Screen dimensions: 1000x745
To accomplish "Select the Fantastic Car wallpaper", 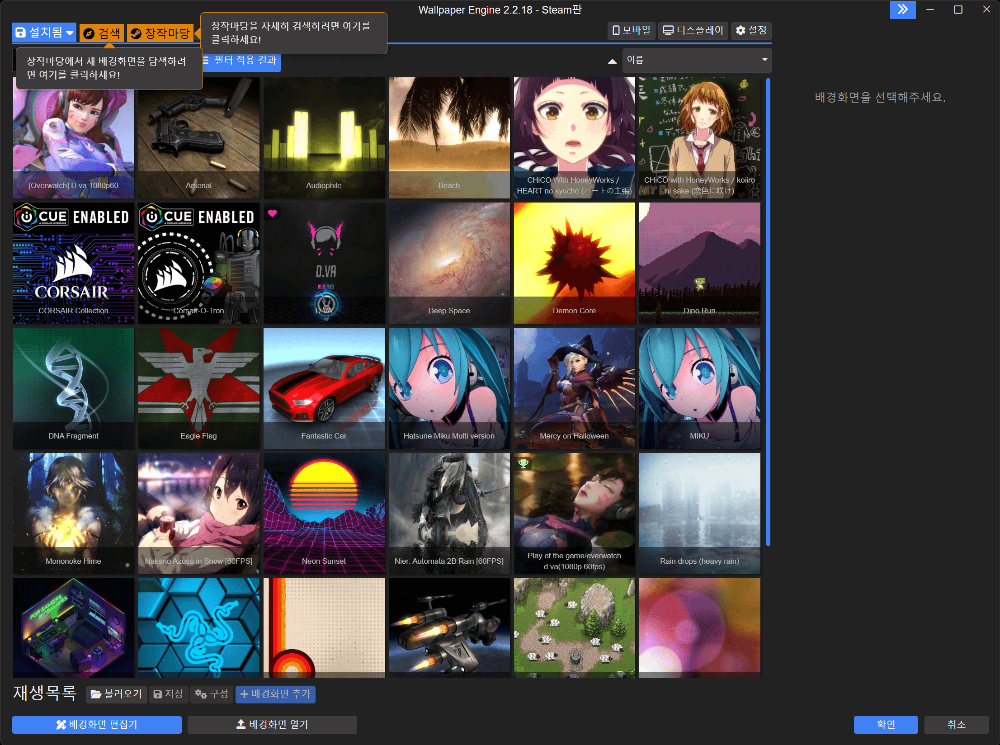I will click(x=324, y=388).
